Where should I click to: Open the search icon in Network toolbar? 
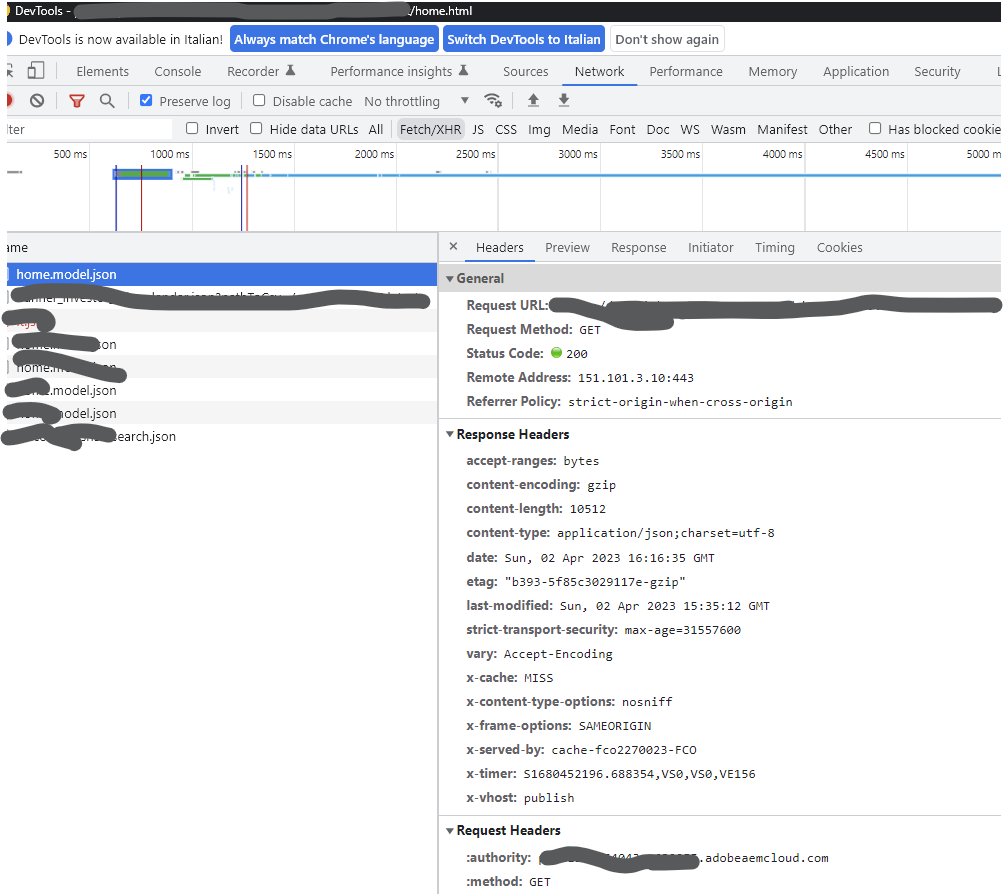pos(105,100)
